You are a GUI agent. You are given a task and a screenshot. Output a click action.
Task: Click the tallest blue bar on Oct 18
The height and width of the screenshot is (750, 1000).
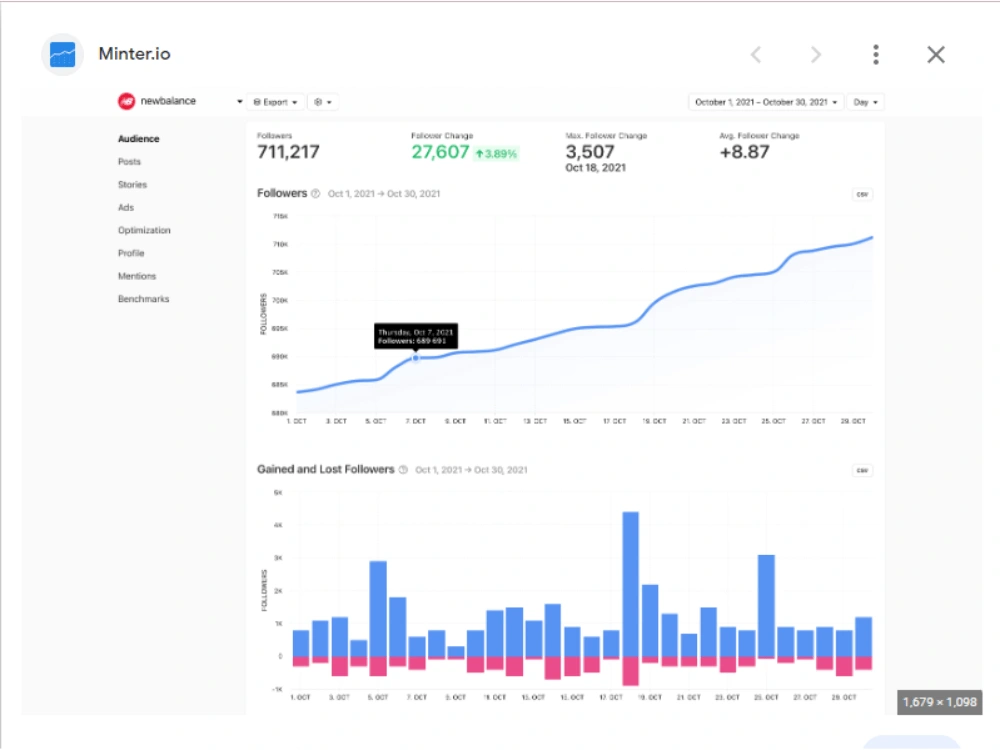coord(630,584)
